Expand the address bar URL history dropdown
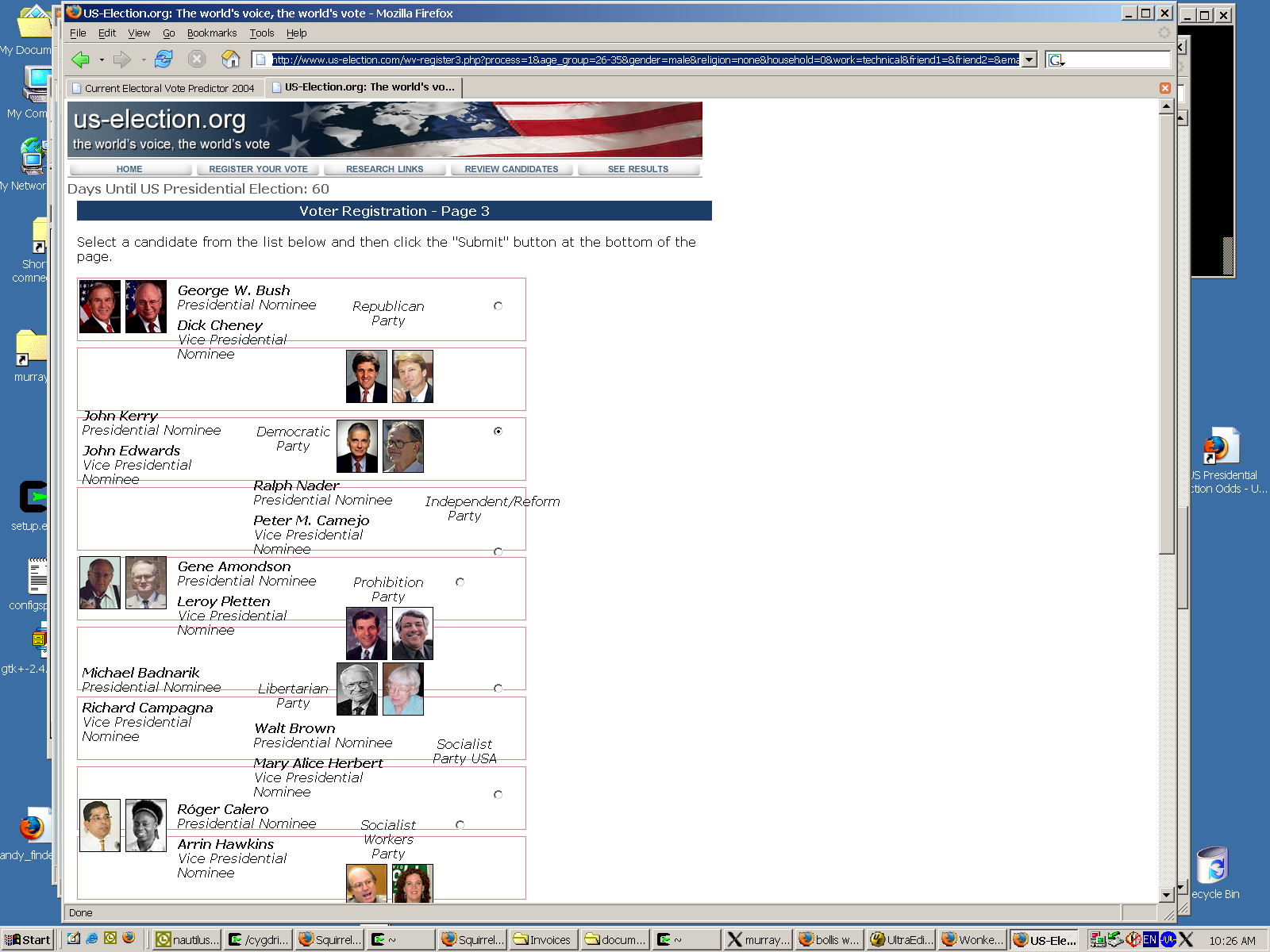This screenshot has height=952, width=1270. click(x=1029, y=59)
